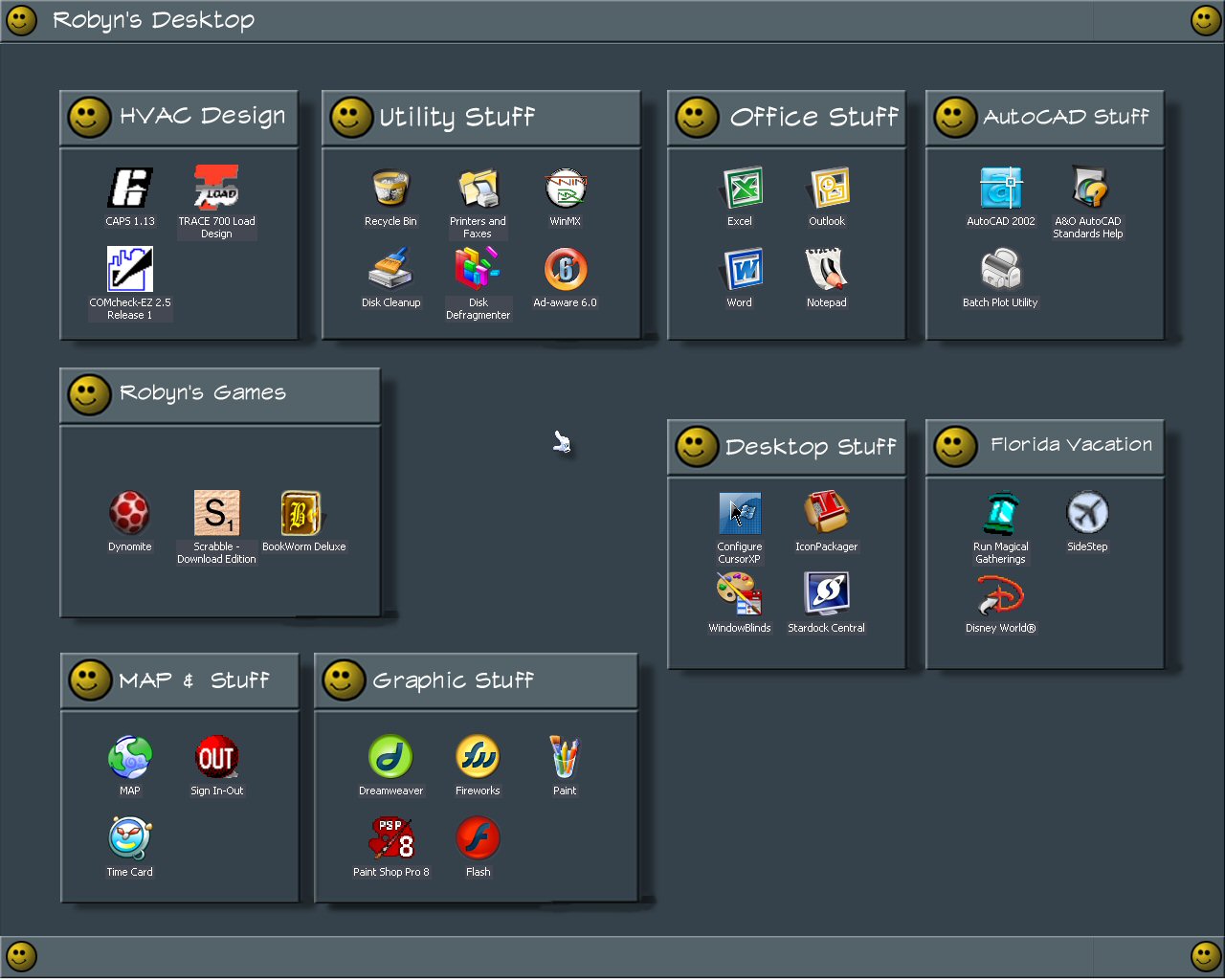This screenshot has height=980, width=1225.
Task: Click the Robyn's Games smiley button
Action: (x=89, y=394)
